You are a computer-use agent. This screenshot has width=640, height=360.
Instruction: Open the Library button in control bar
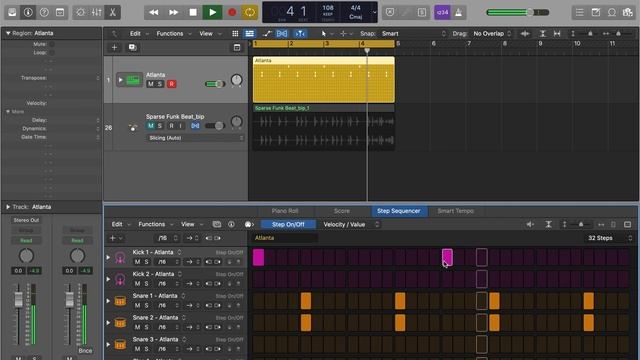(12, 12)
